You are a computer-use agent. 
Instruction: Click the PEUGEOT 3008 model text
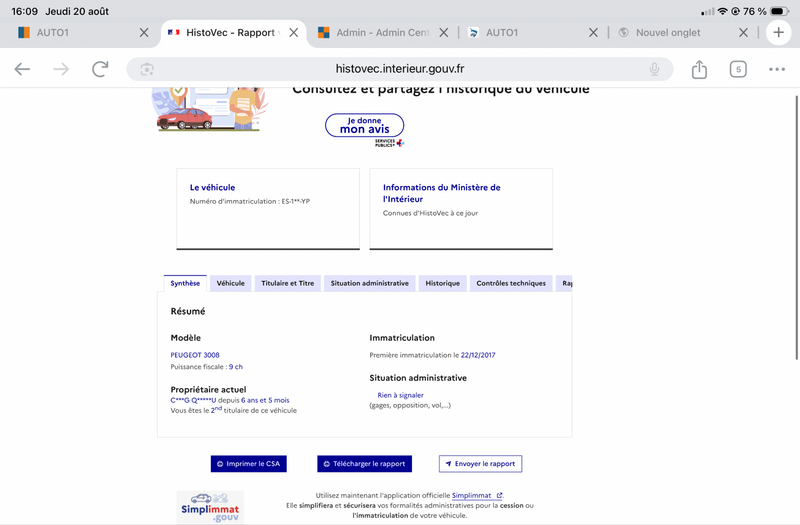coord(195,355)
